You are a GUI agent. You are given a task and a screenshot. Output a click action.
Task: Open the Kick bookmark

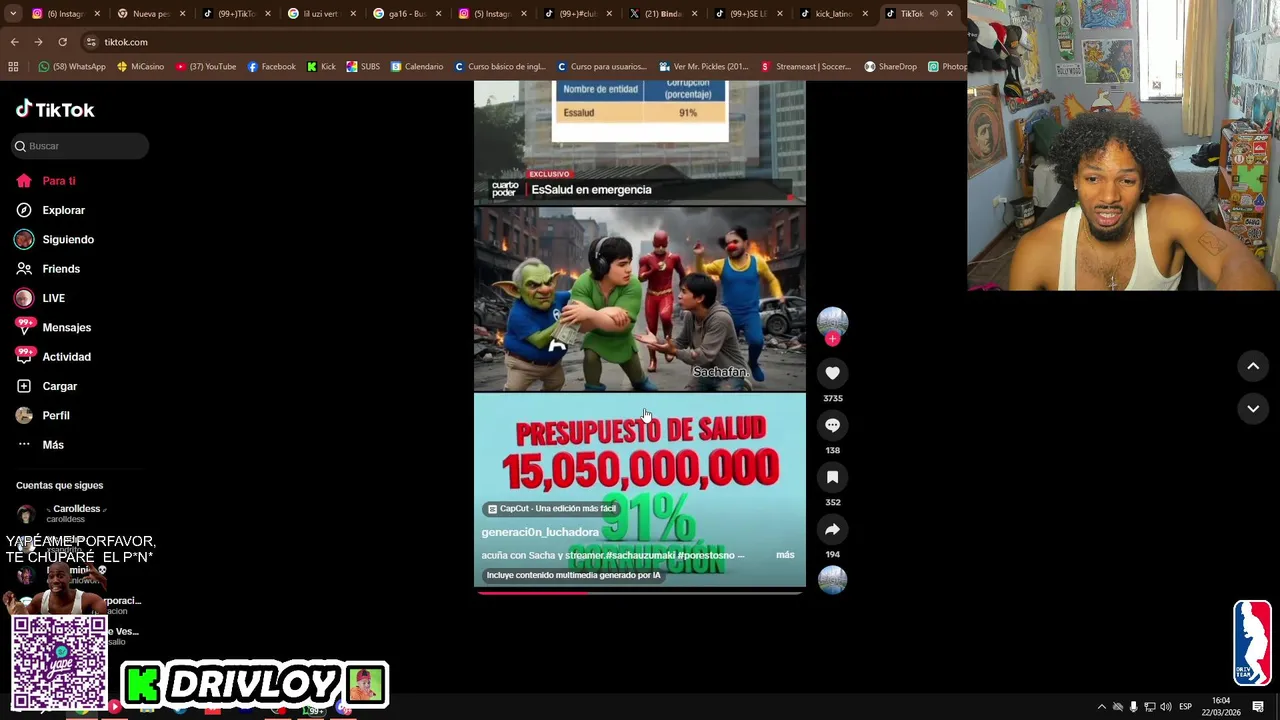coord(321,67)
